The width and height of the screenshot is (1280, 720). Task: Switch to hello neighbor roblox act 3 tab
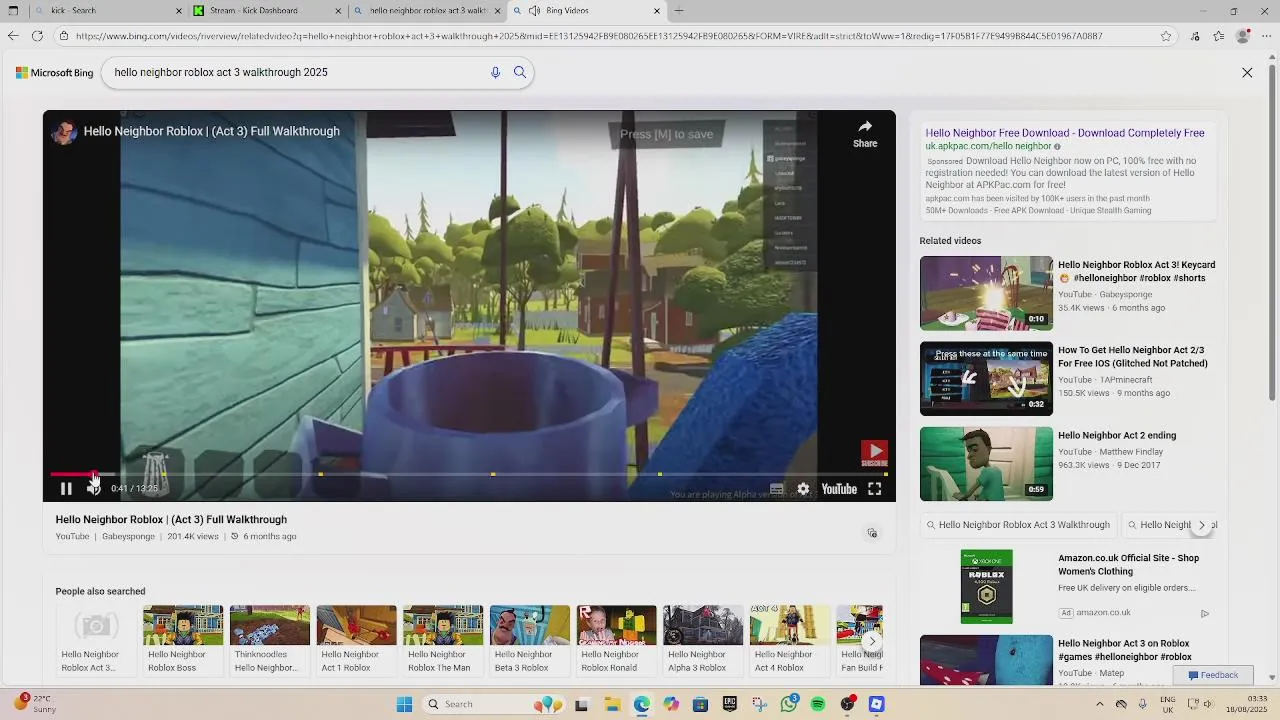point(425,11)
